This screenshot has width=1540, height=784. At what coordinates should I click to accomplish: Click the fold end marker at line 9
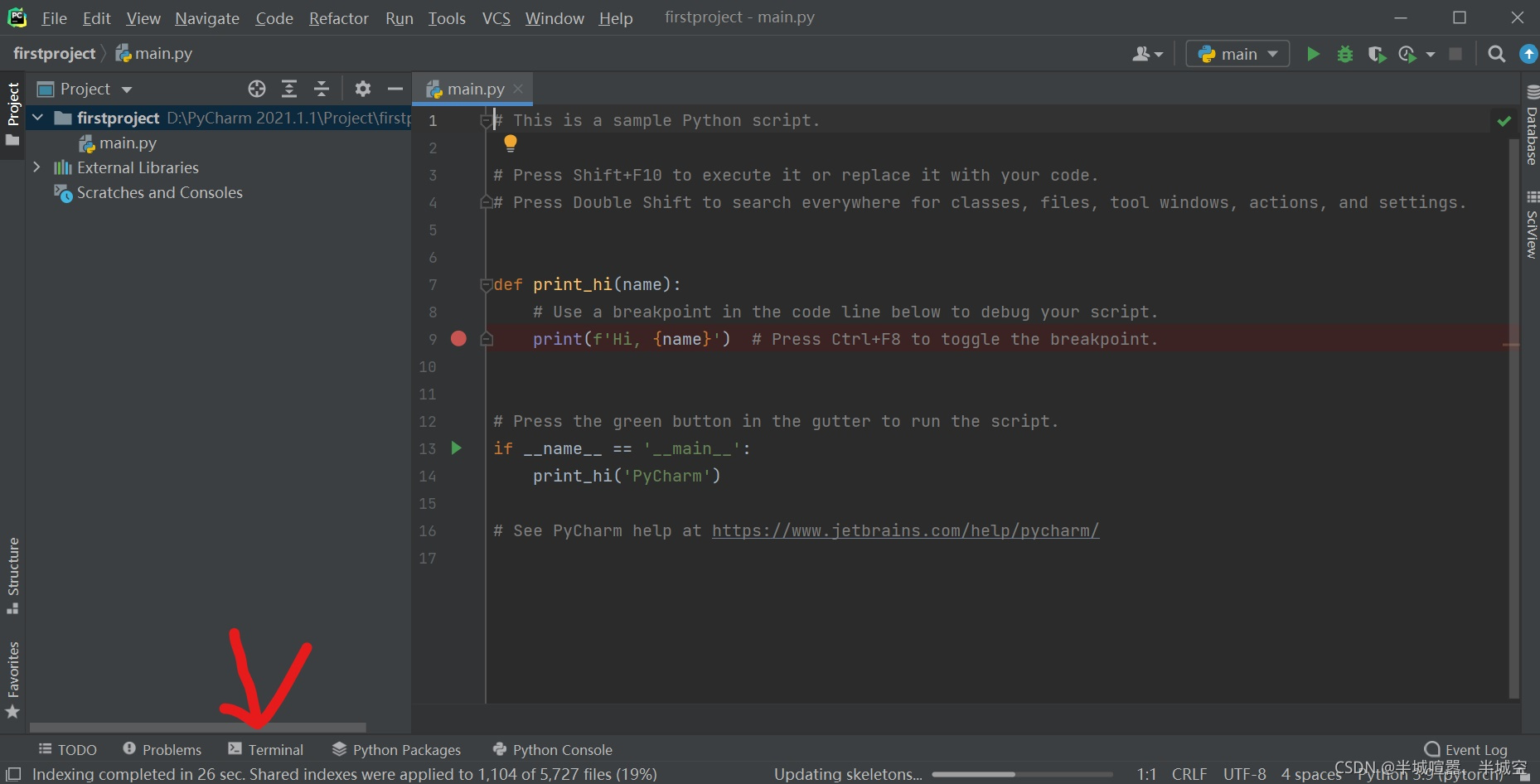coord(487,339)
